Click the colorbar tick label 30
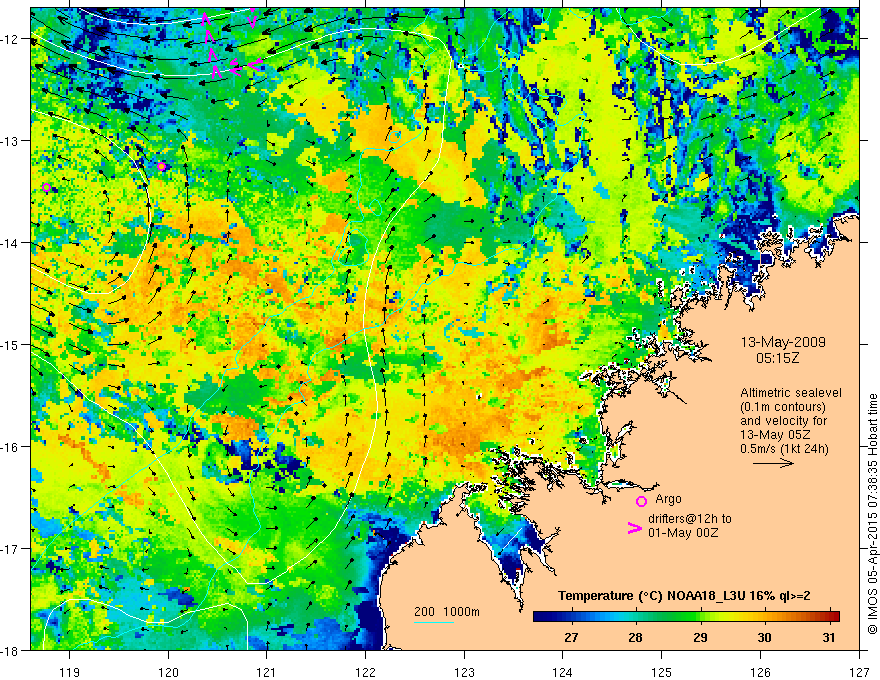The width and height of the screenshot is (880, 680). [764, 637]
